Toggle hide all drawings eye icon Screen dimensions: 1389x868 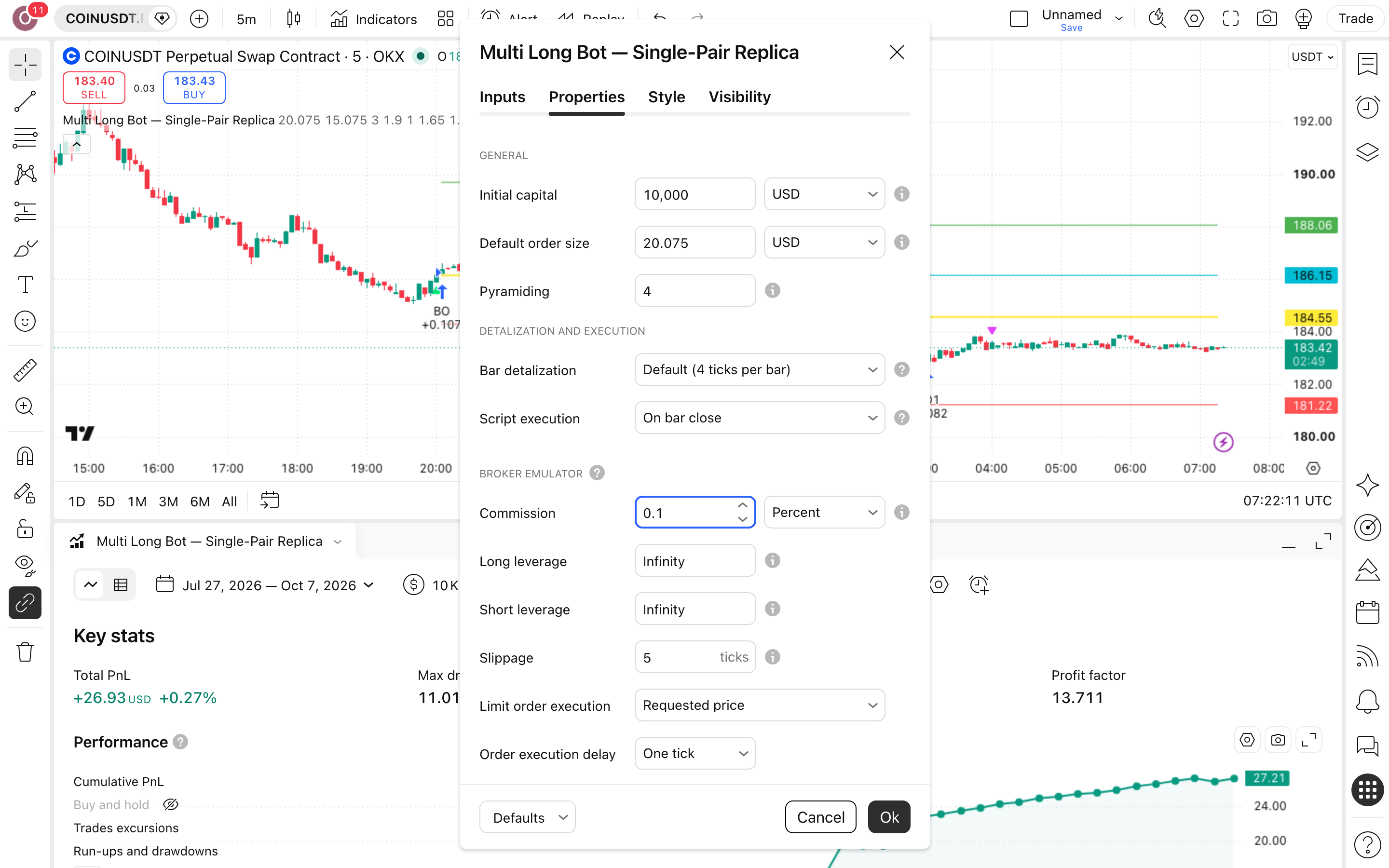click(x=25, y=566)
